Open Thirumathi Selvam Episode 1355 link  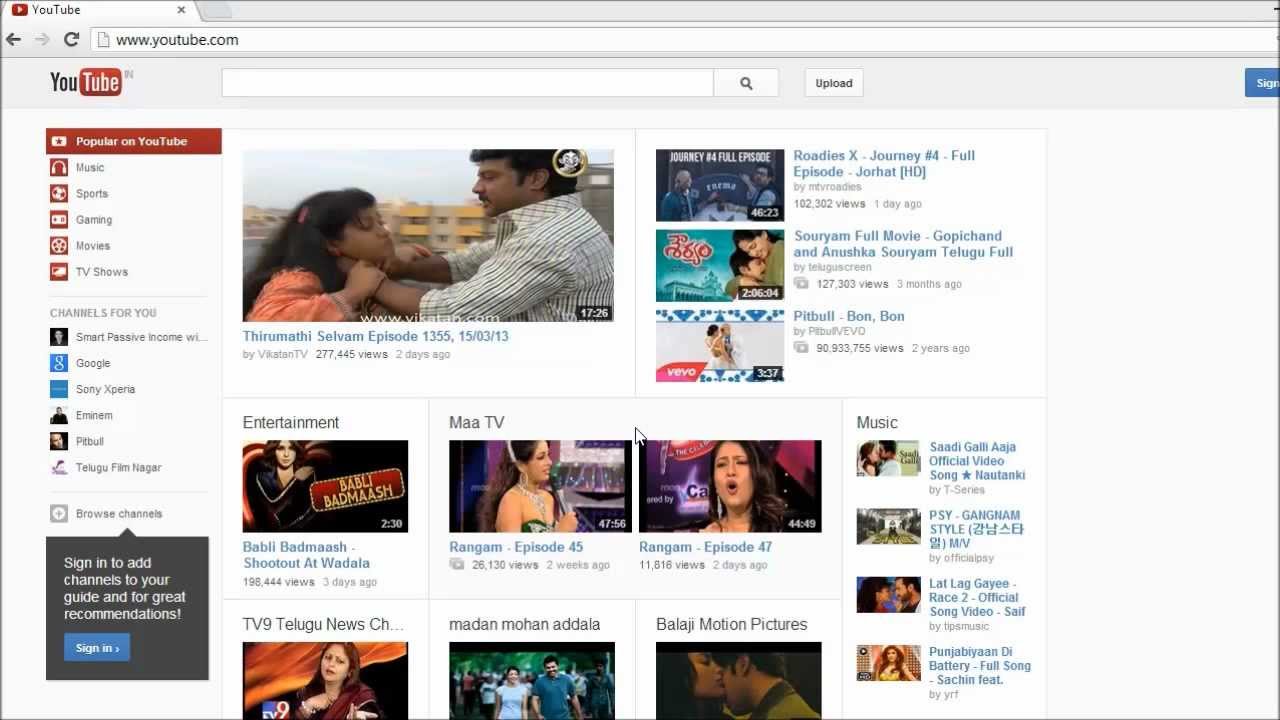(376, 336)
